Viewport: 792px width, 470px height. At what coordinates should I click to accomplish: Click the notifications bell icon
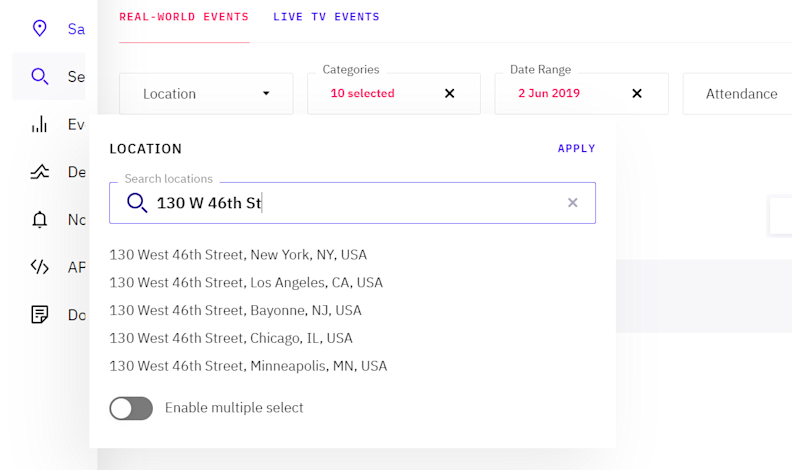(x=40, y=219)
